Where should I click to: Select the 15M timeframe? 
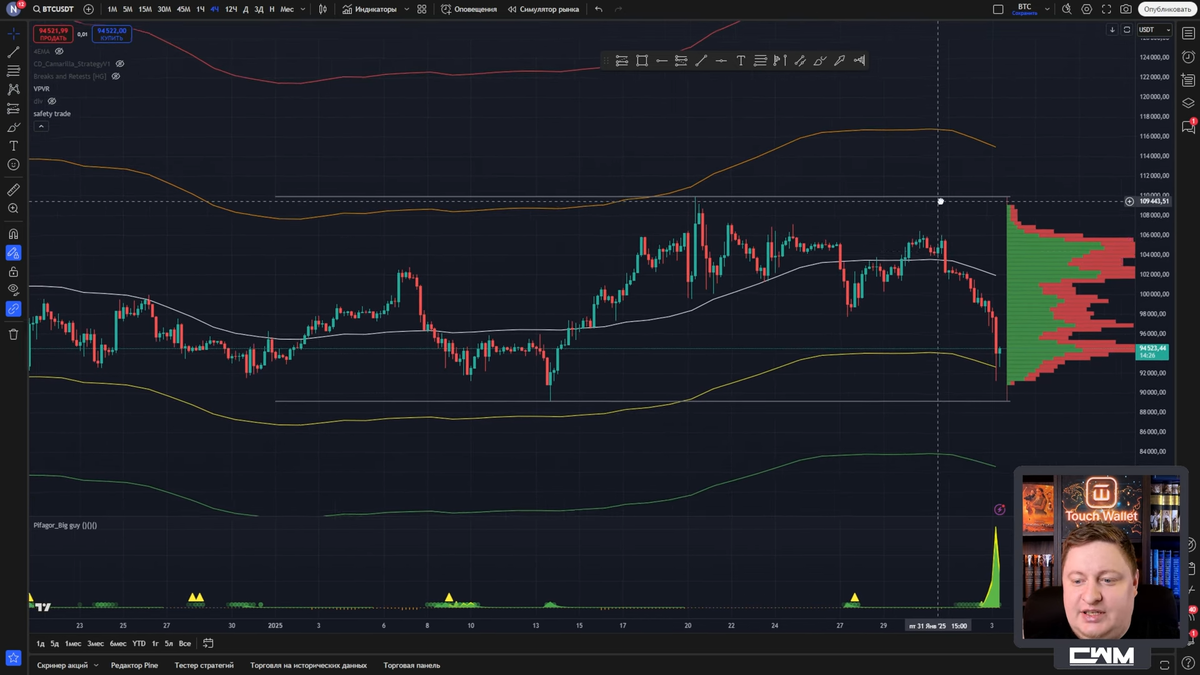coord(145,9)
